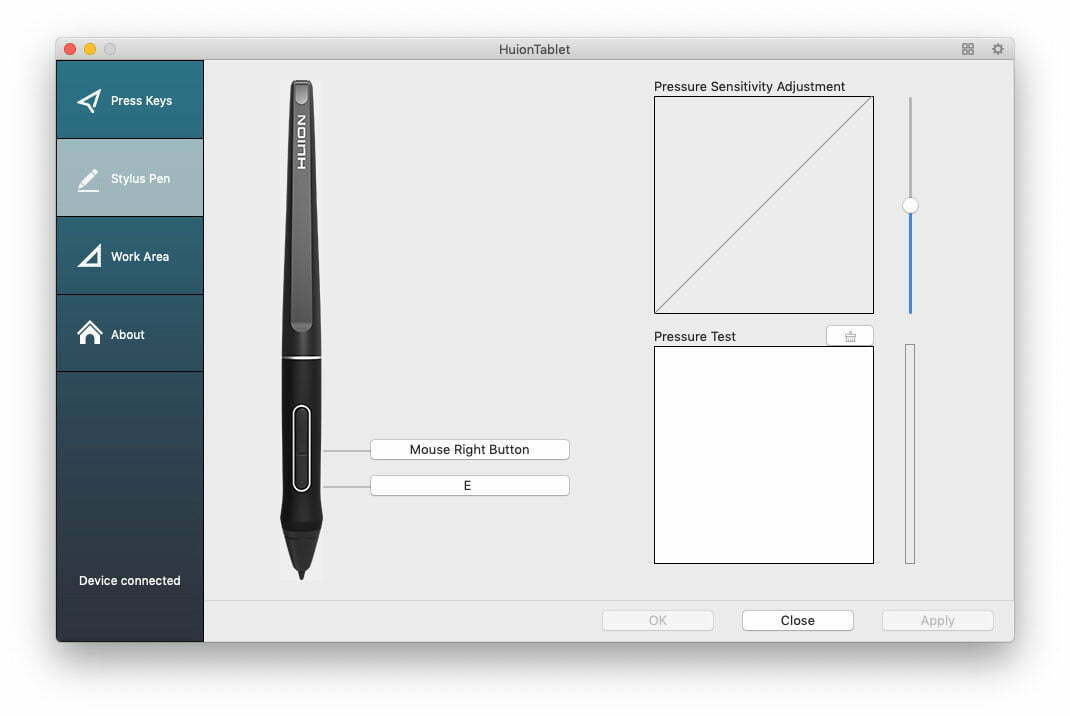Click the Close button

798,620
